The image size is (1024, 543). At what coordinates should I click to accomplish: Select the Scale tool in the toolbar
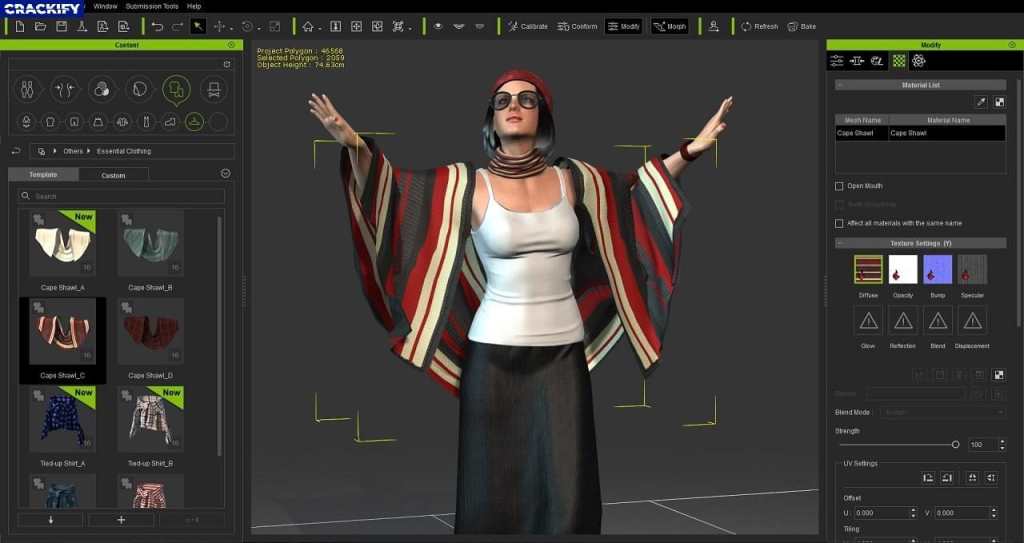pos(275,27)
